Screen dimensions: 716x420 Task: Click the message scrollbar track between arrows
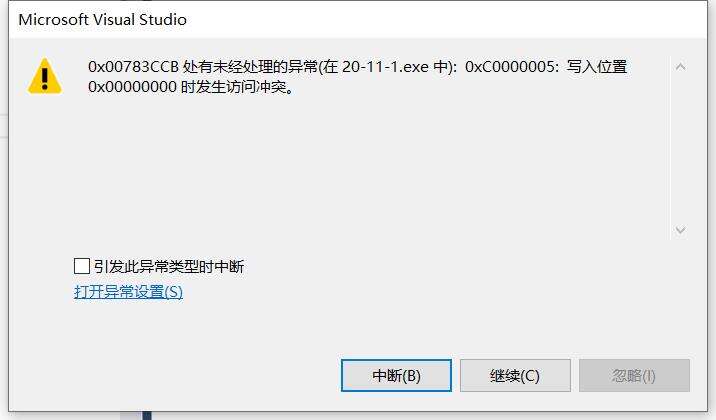point(680,148)
